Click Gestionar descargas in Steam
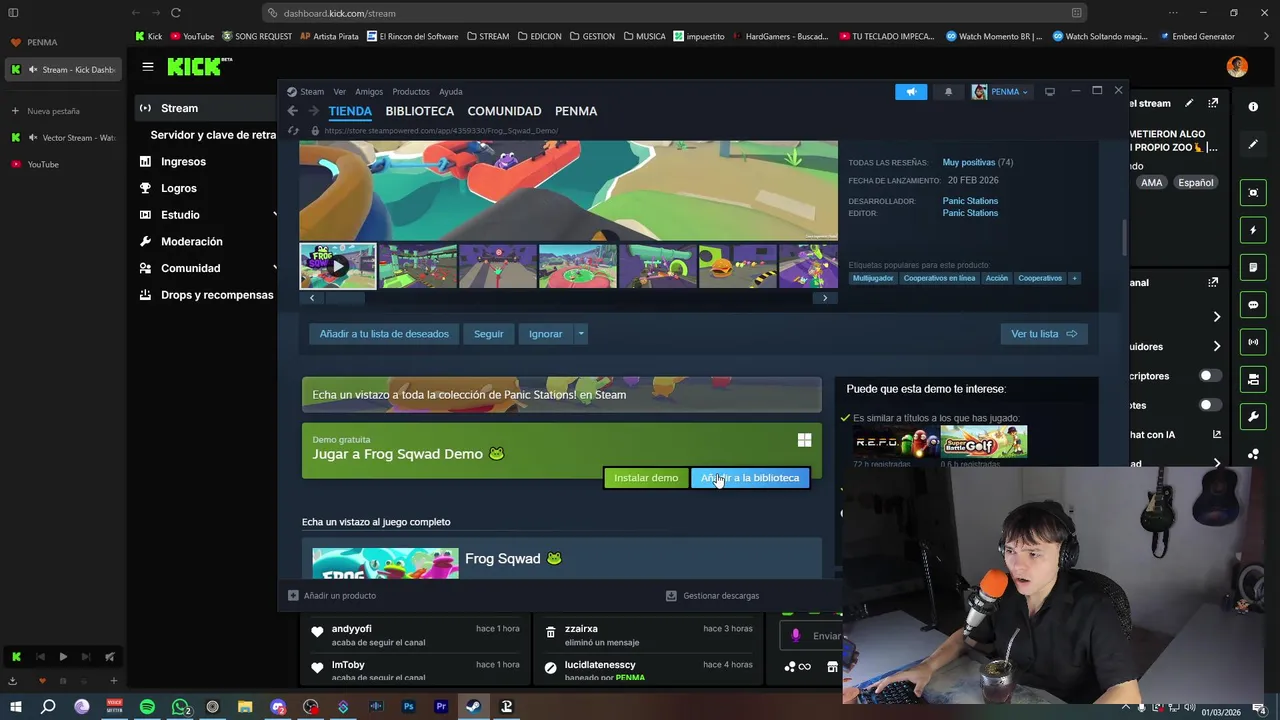 click(713, 596)
